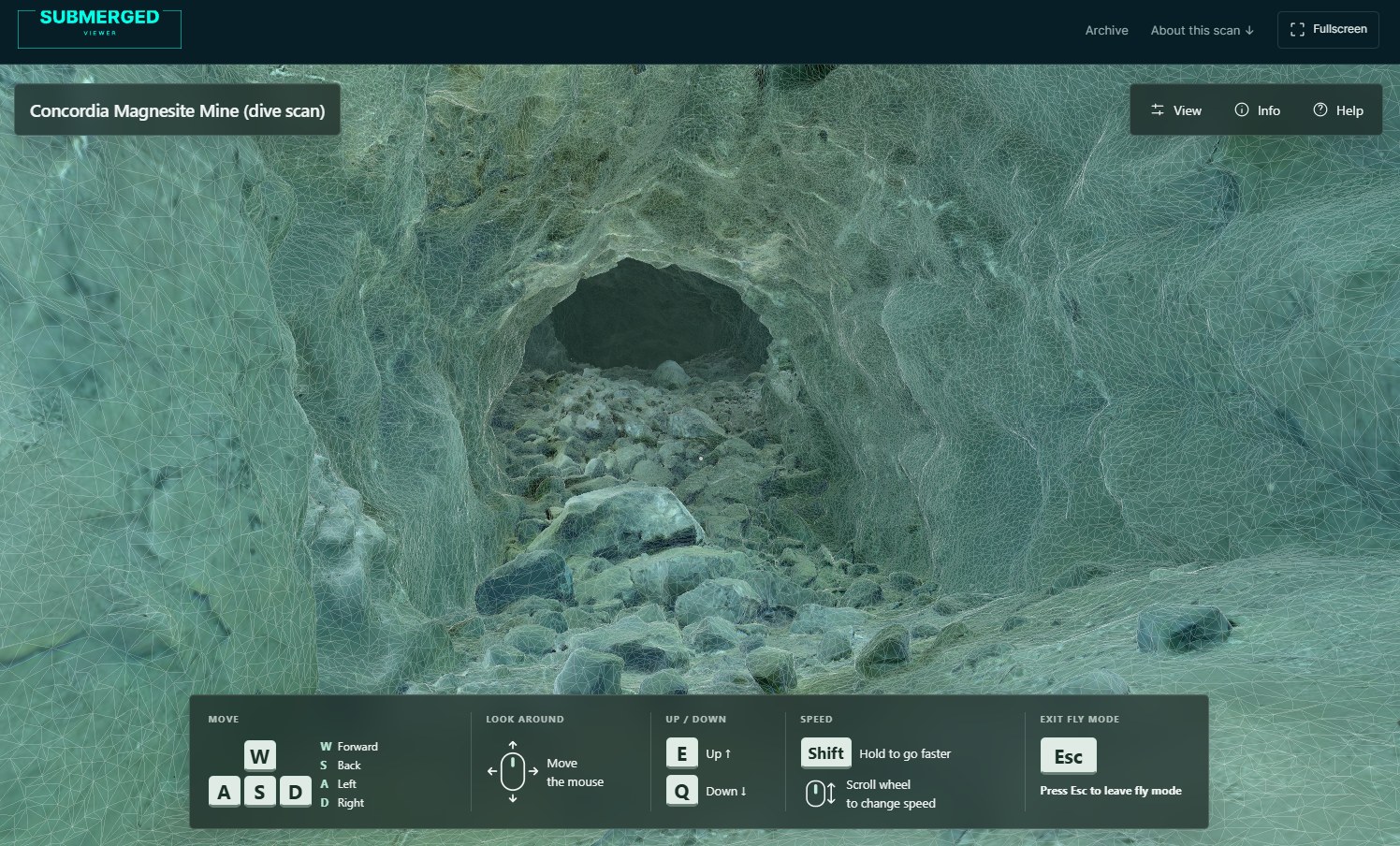
Task: Click the Esc key icon
Action: pyautogui.click(x=1068, y=756)
